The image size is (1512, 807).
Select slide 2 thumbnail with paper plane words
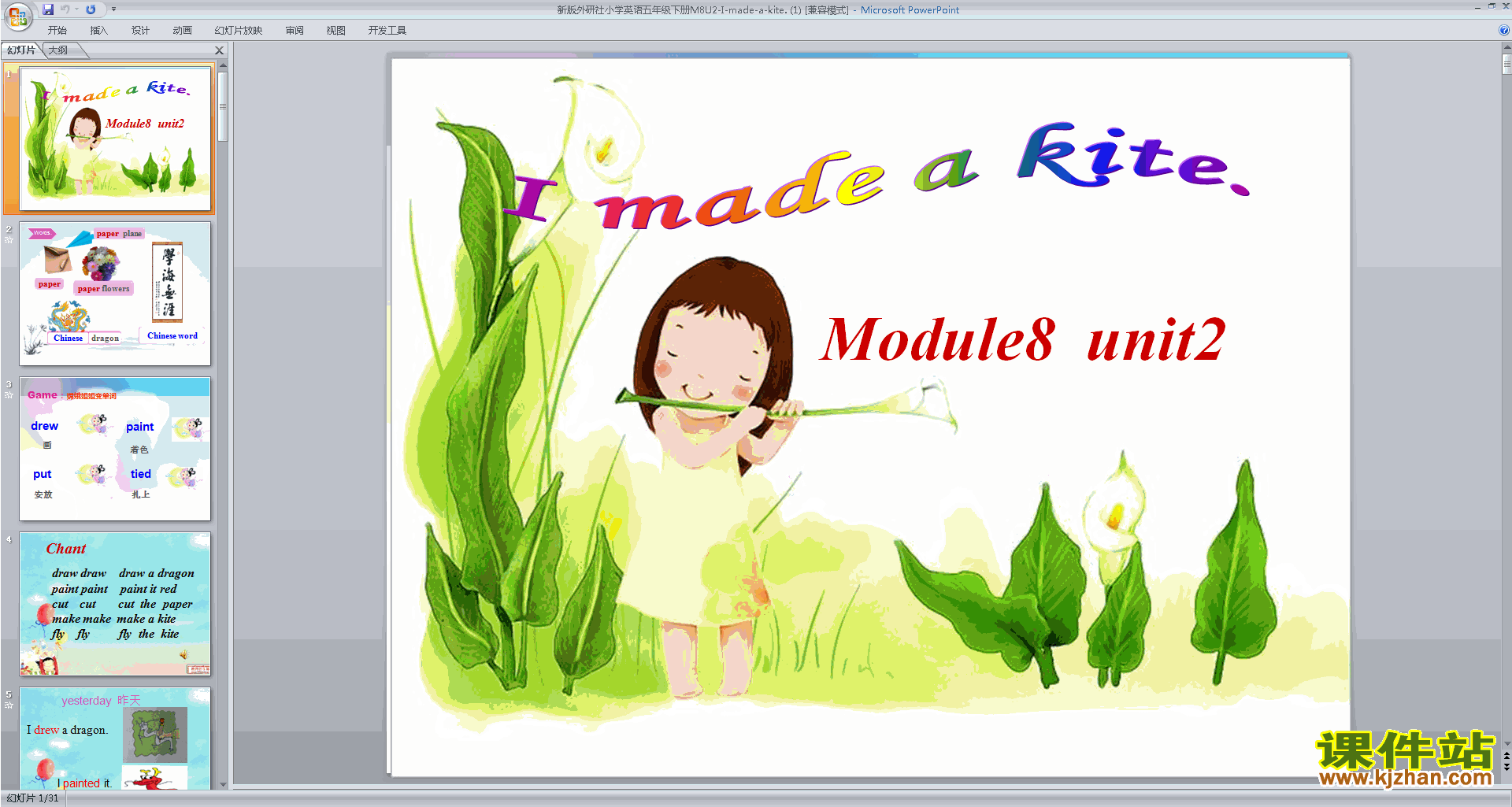point(116,293)
